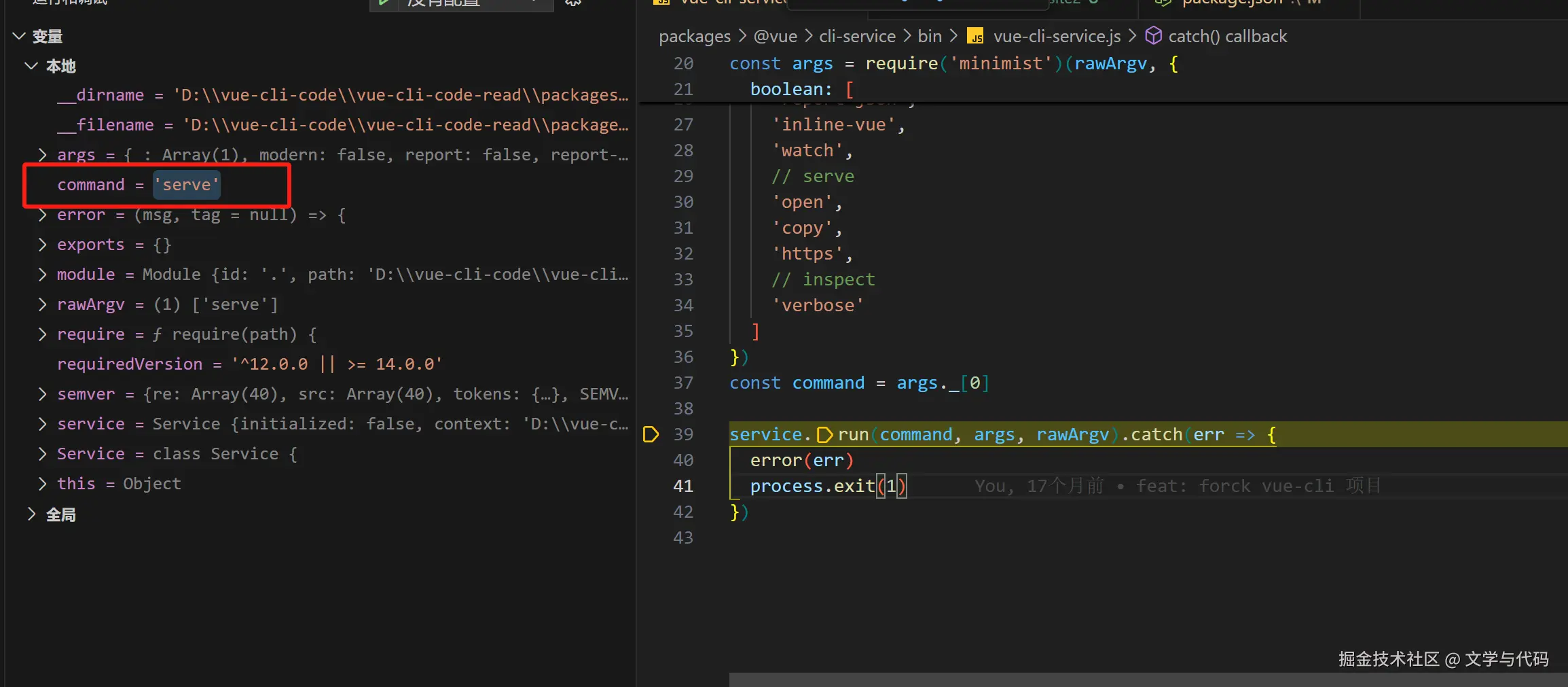1568x687 pixels.
Task: Expand the rawArgv variable
Action: tap(43, 304)
